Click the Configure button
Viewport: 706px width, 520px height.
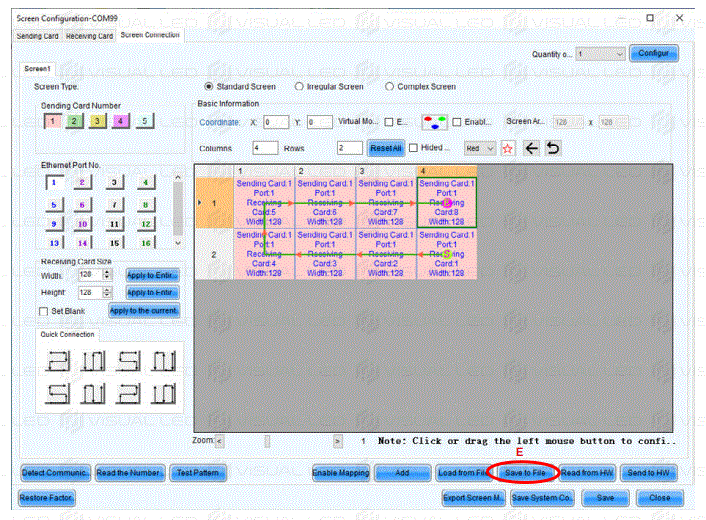click(654, 53)
